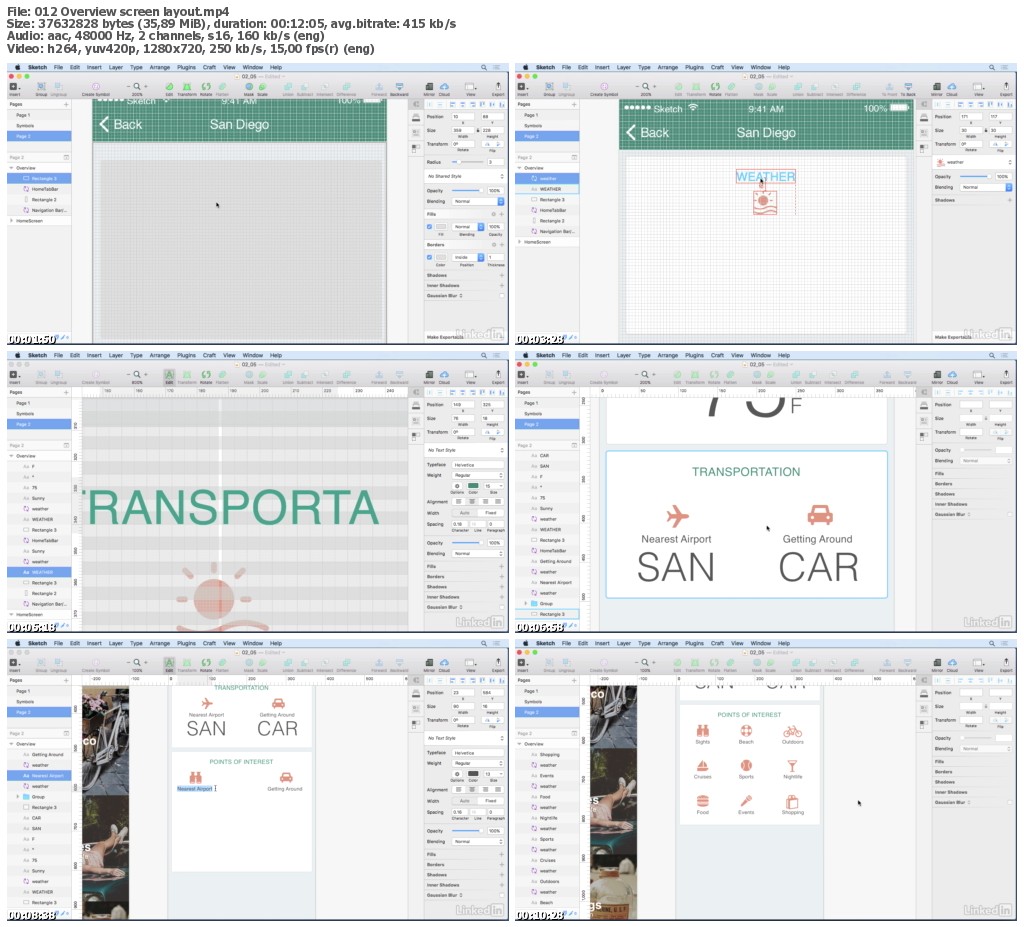Image resolution: width=1024 pixels, height=927 pixels.
Task: Select the Rectangle 2 layer in the 00:01:50 frame
Action: click(39, 199)
